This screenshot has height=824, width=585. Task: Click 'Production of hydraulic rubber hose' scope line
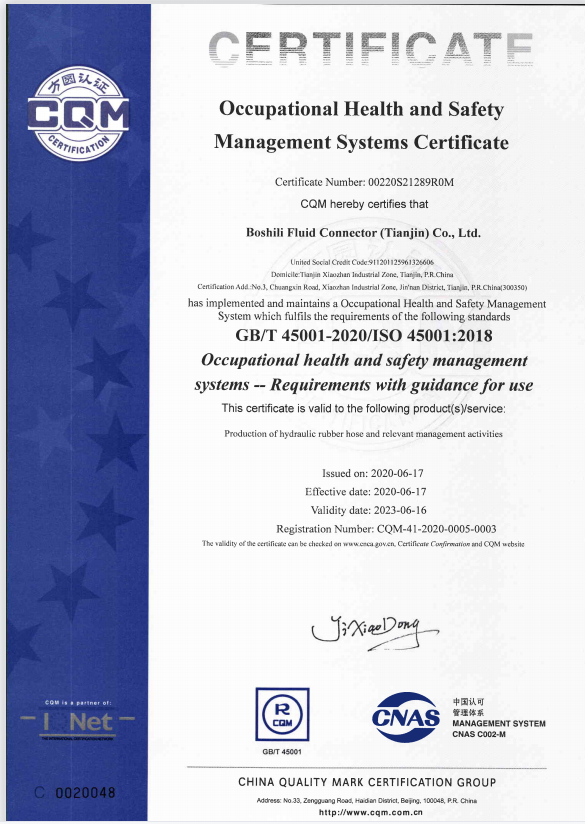[363, 434]
